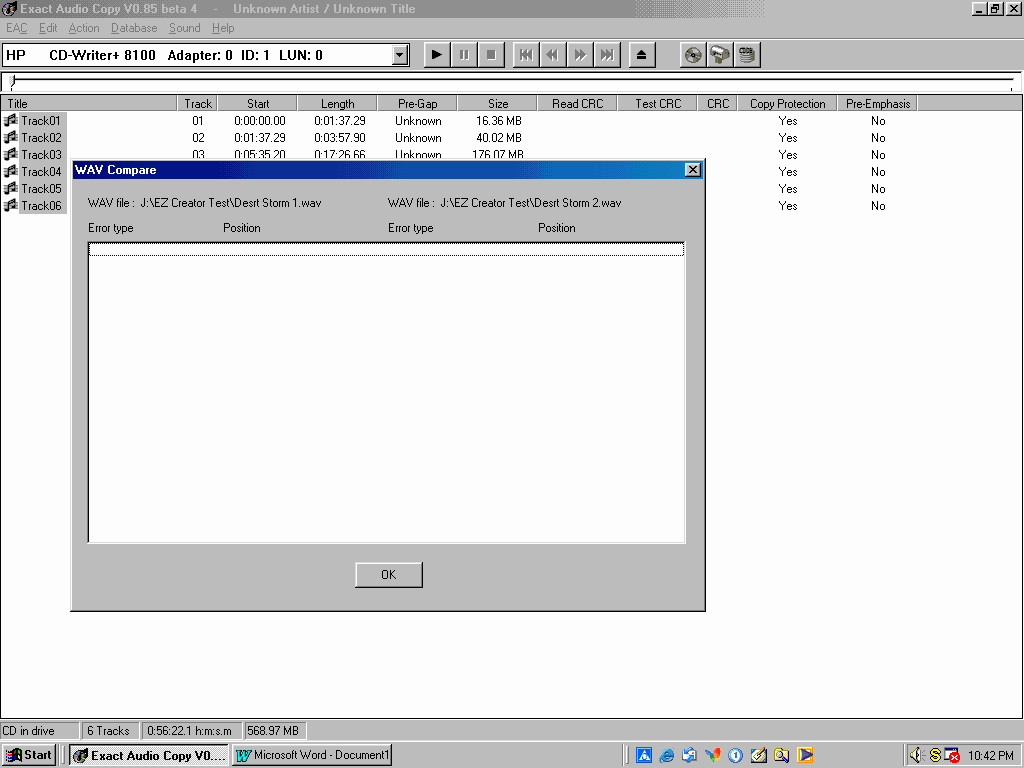This screenshot has width=1024, height=768.
Task: Click 0:03:57.90 length value
Action: pos(340,138)
